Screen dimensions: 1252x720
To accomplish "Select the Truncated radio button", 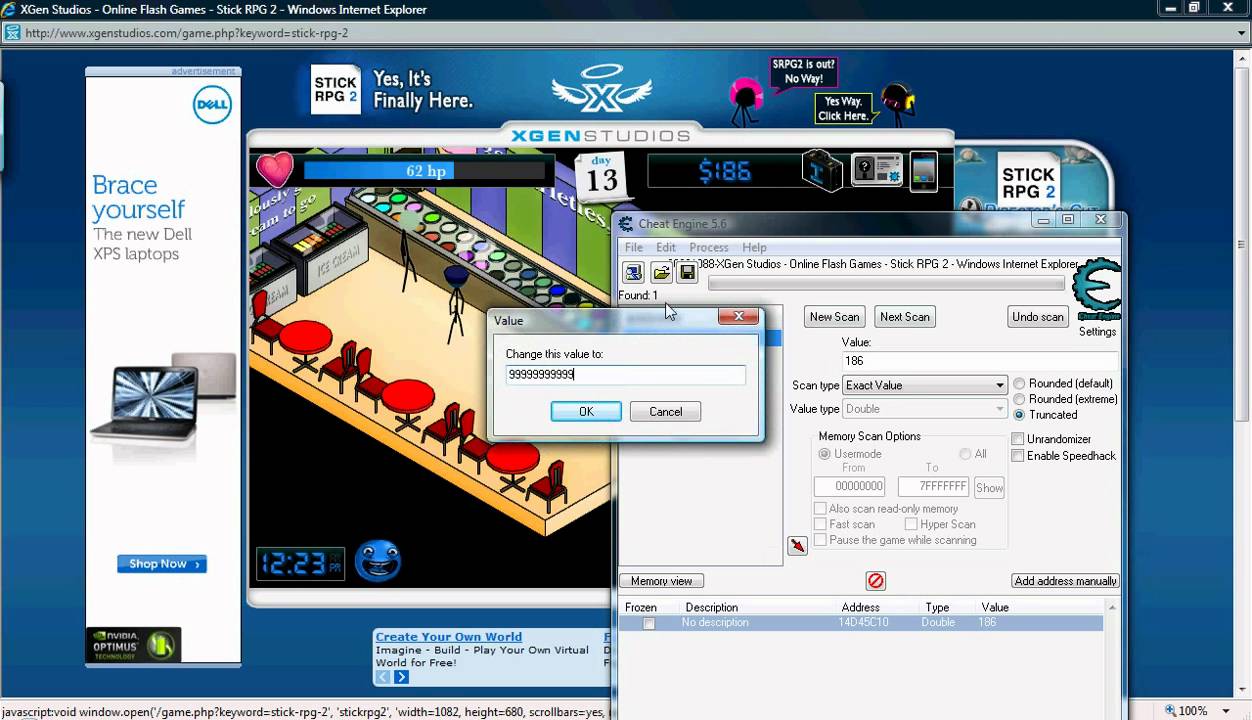I will click(1019, 414).
